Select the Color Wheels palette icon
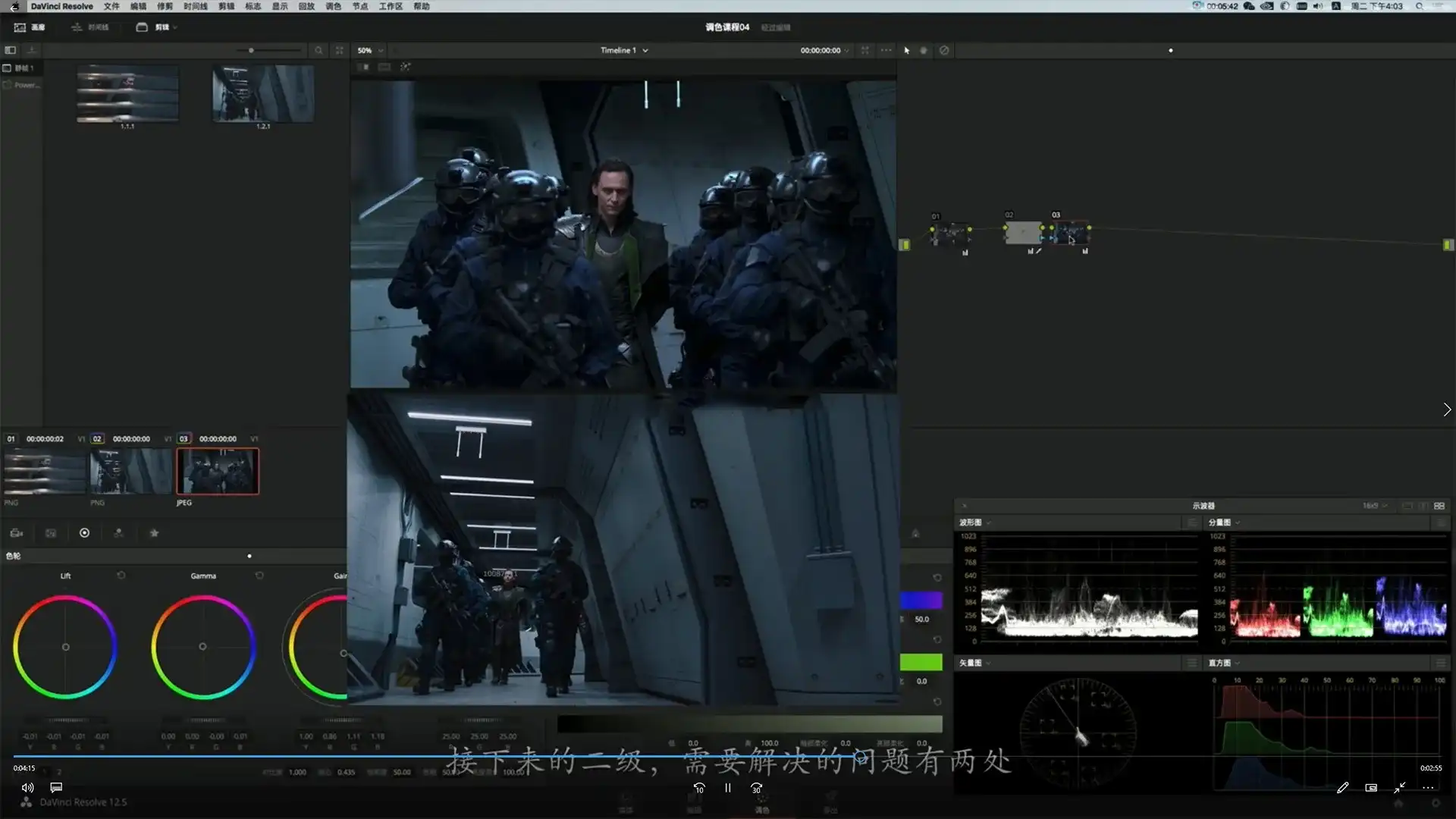 84,533
